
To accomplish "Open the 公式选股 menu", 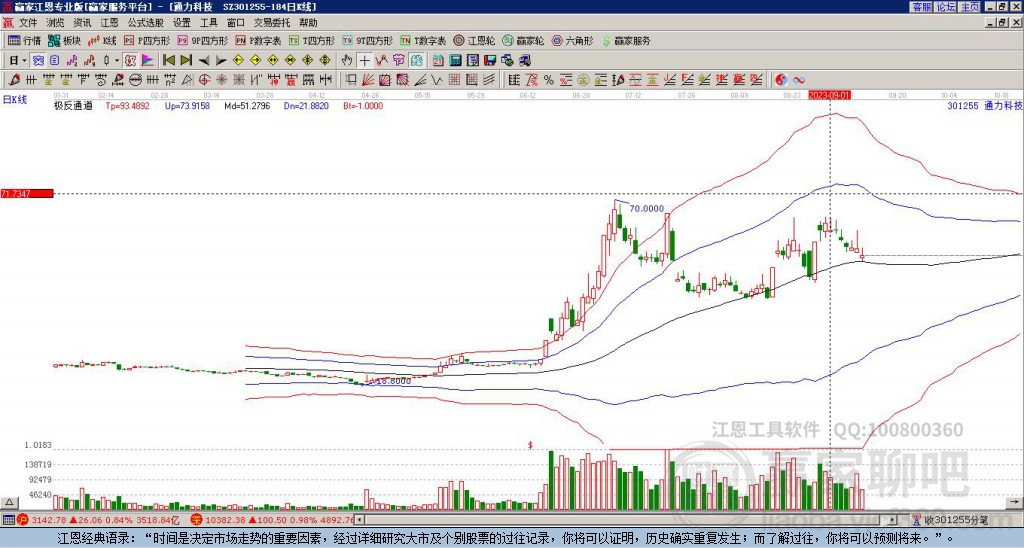I will (146, 23).
